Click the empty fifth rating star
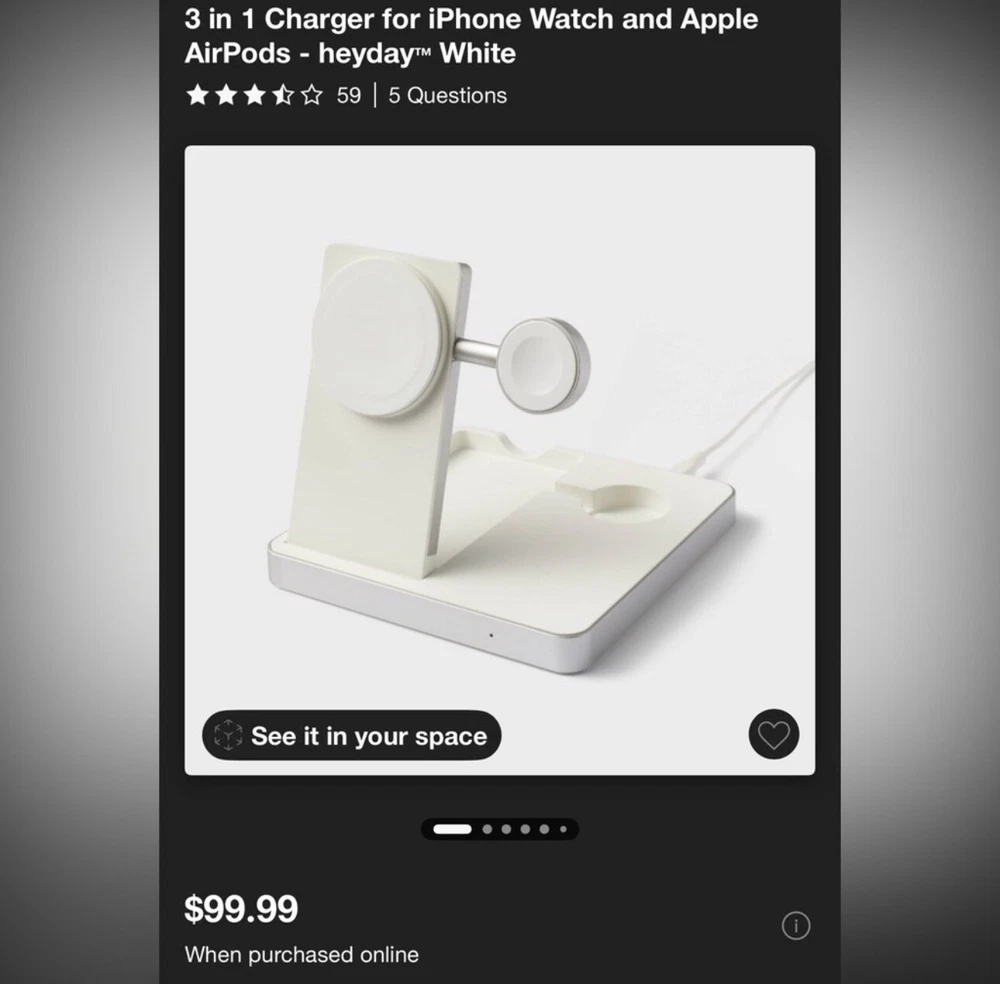Image resolution: width=1000 pixels, height=984 pixels. [x=311, y=95]
